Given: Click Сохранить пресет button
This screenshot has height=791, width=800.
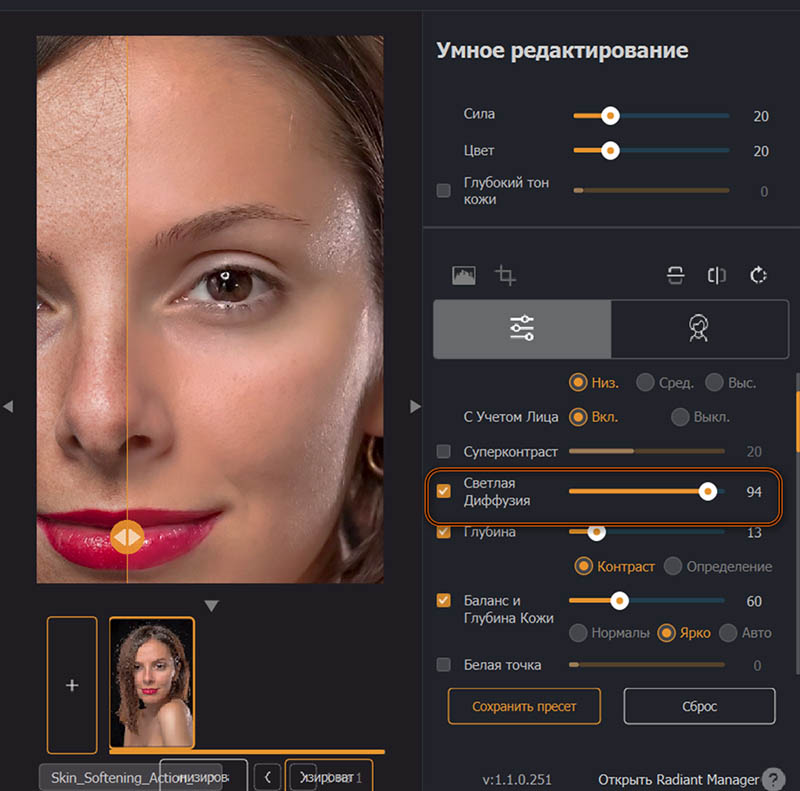Looking at the screenshot, I should [x=524, y=706].
